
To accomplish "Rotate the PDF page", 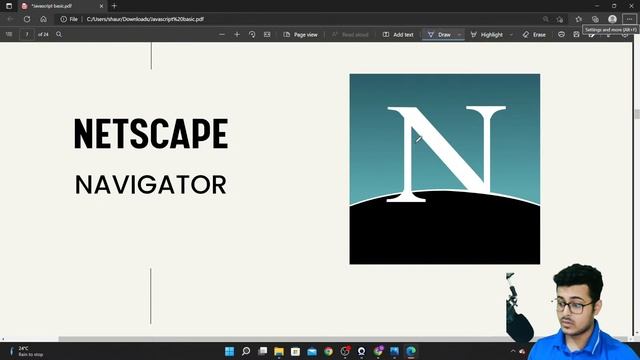I will [252, 35].
